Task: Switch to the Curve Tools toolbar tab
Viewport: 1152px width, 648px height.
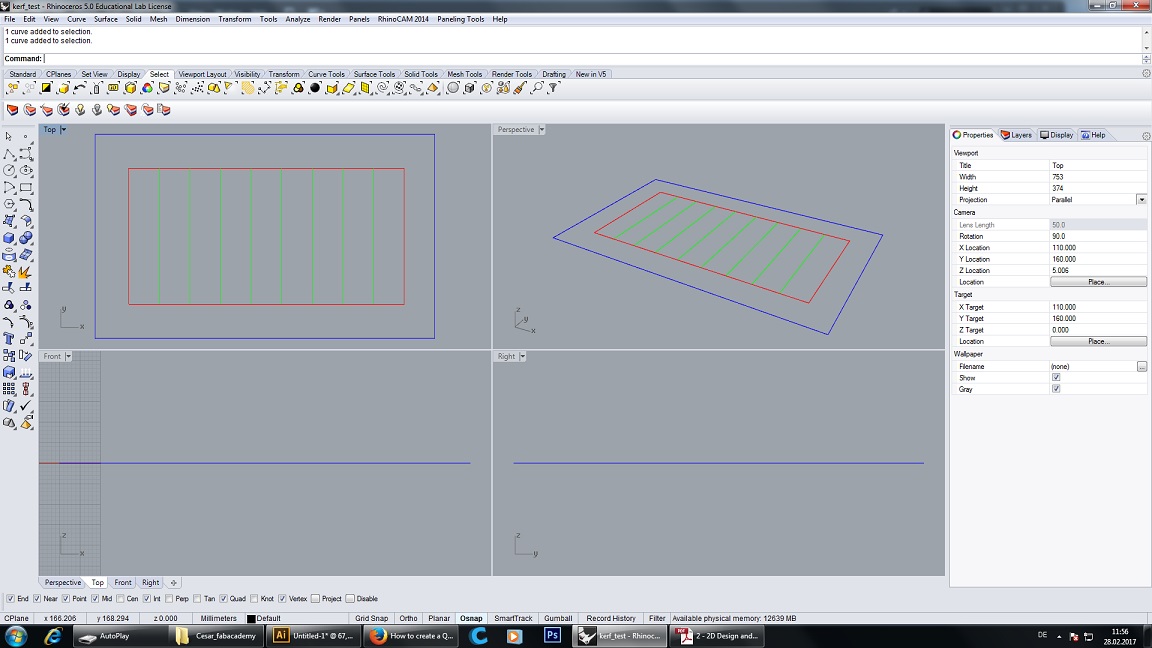Action: [326, 74]
